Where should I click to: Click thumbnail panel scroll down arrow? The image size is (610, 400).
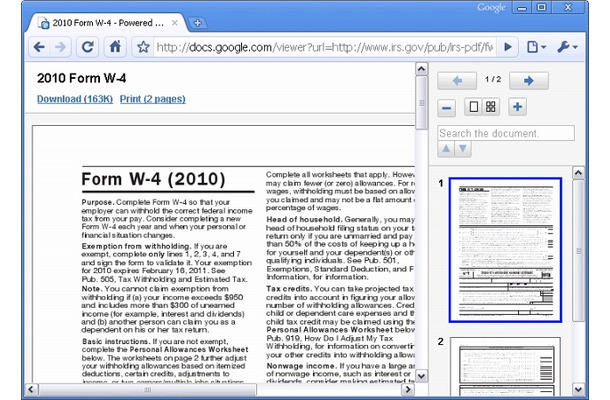pos(578,389)
